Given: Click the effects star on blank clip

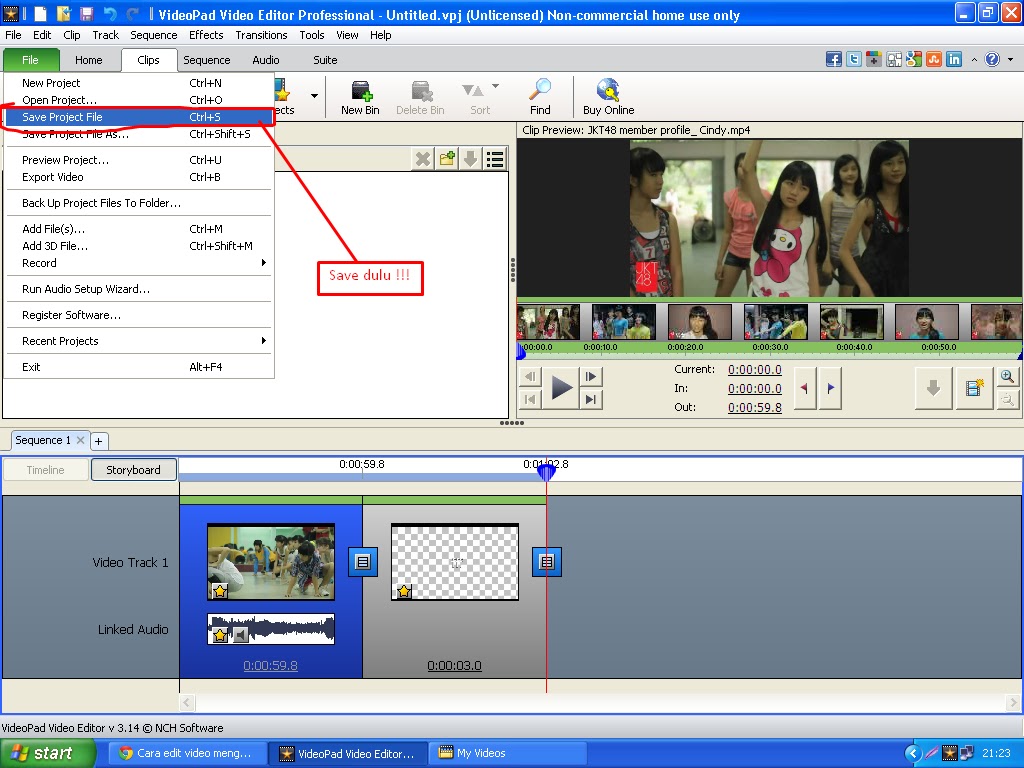Looking at the screenshot, I should [404, 591].
